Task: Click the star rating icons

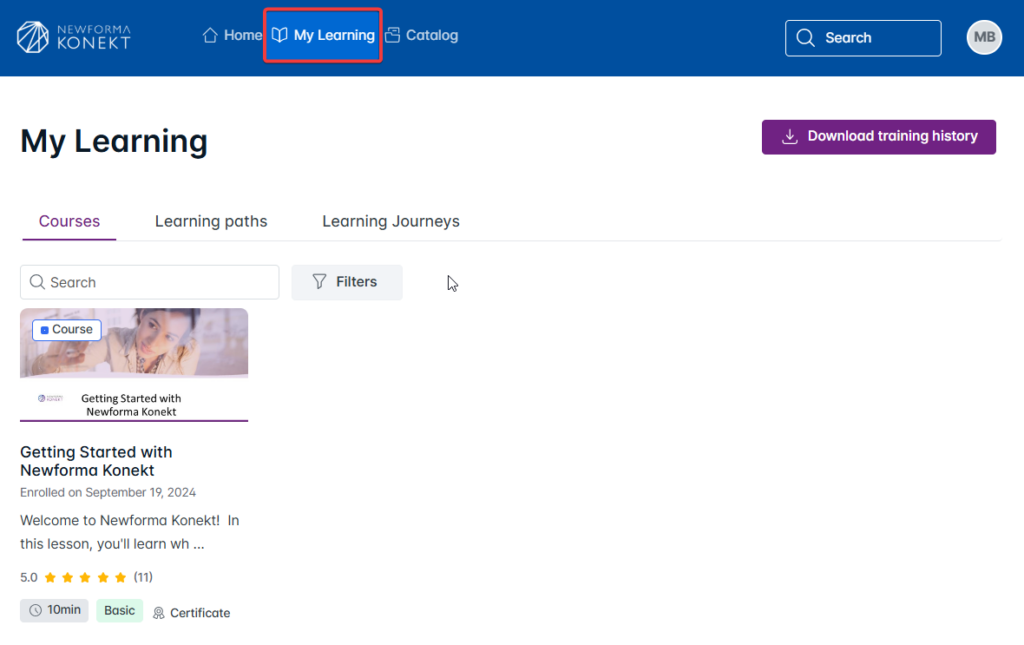Action: (x=85, y=577)
